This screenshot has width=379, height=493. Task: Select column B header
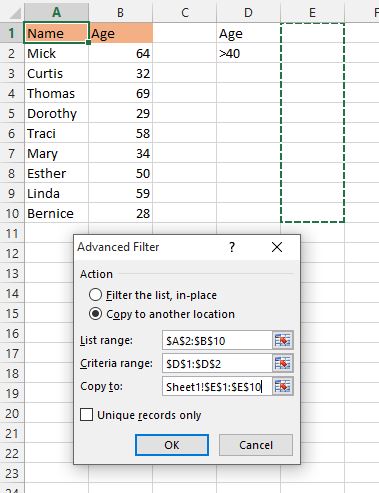pos(120,13)
